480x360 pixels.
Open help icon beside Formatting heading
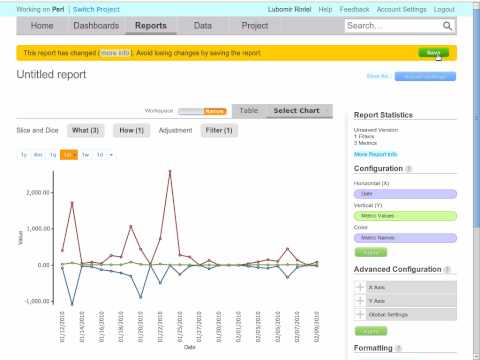(x=398, y=348)
